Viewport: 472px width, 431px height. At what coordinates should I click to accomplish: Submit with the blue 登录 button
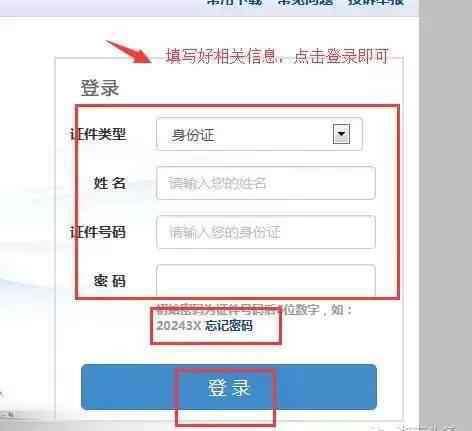229,387
